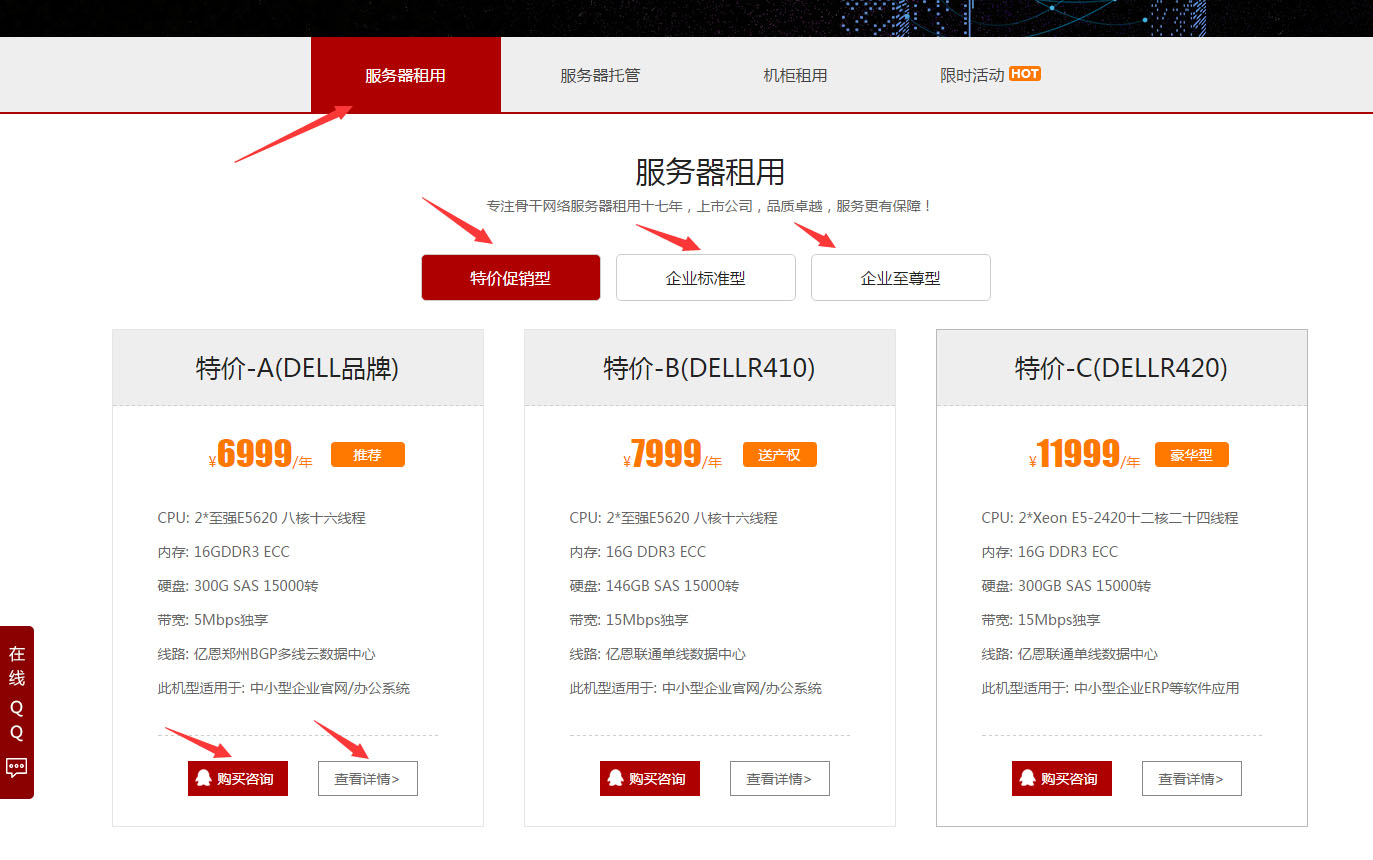Open the chat bubble icon in 在线QQ sidebar
Image resolution: width=1373 pixels, height=860 pixels.
click(17, 768)
